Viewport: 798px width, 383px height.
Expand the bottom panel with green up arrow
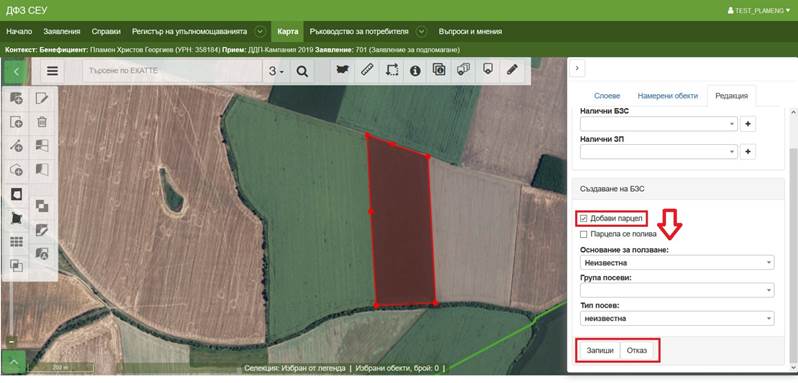14,362
